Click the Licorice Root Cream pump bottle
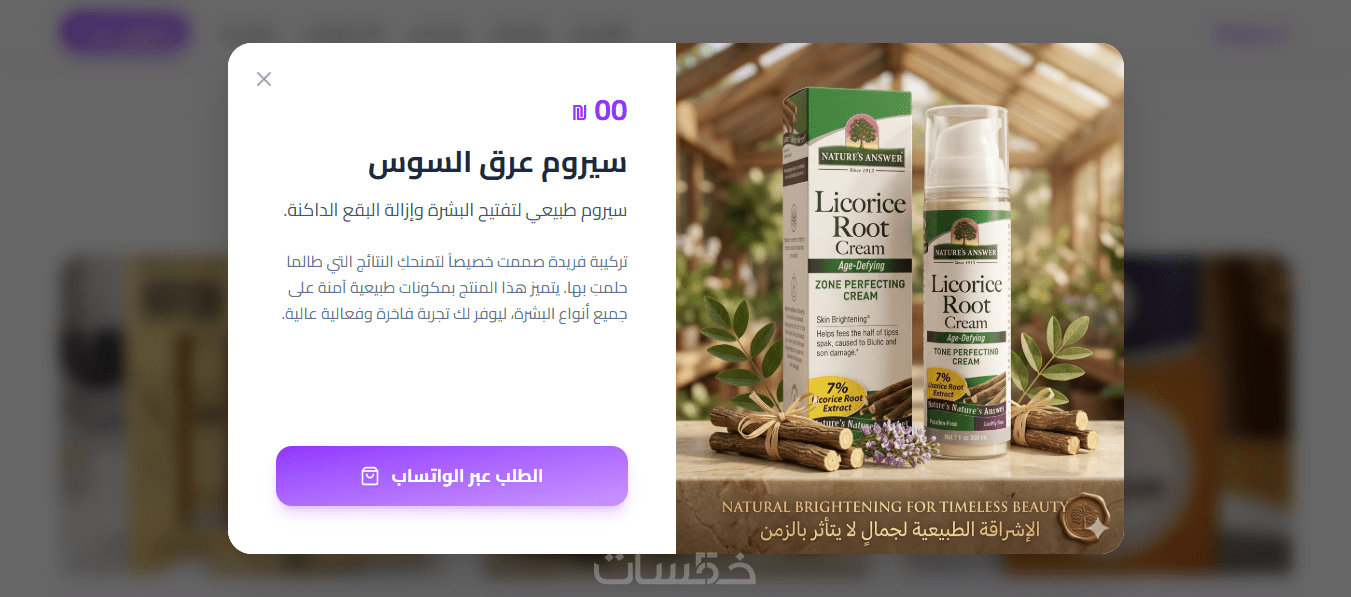Viewport: 1351px width, 597px height. click(x=966, y=282)
